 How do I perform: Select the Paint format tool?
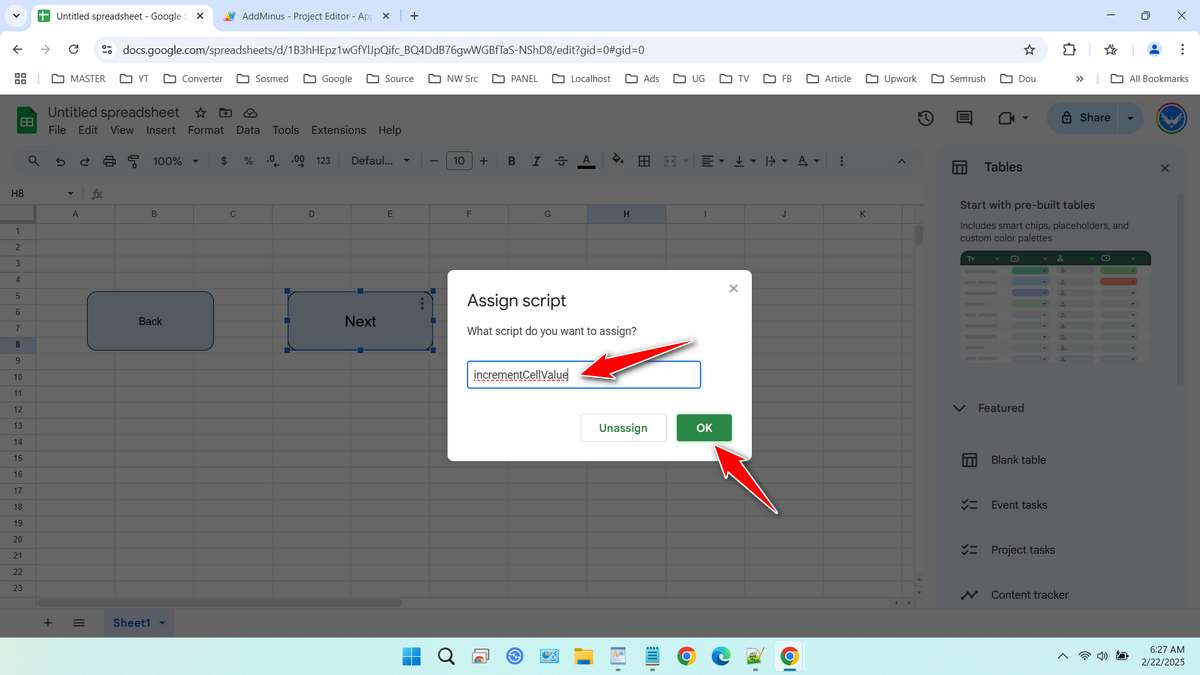coord(134,160)
